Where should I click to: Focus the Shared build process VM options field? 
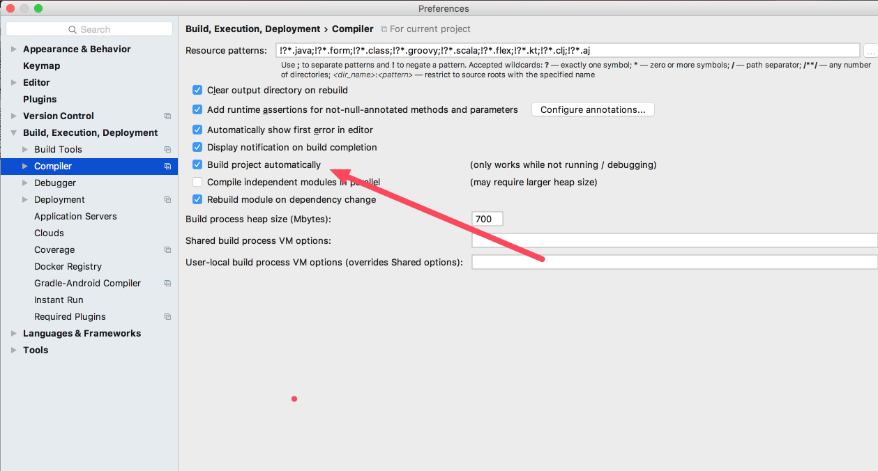click(674, 240)
